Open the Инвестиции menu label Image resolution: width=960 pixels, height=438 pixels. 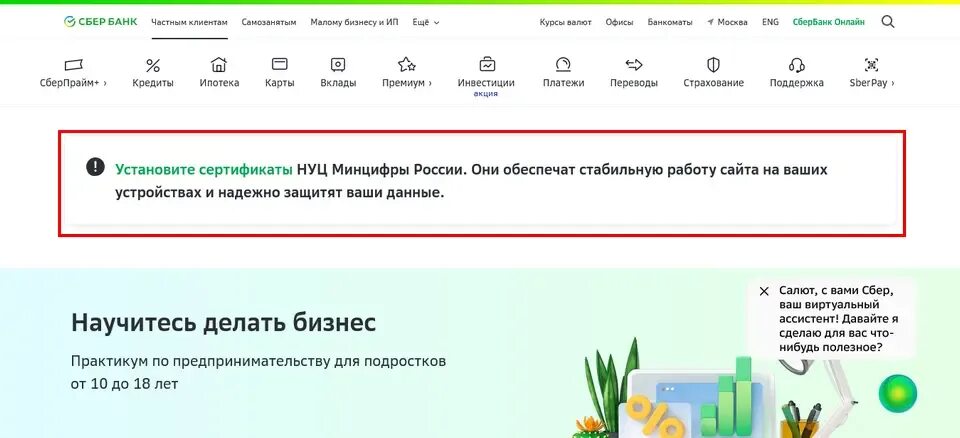click(x=486, y=83)
